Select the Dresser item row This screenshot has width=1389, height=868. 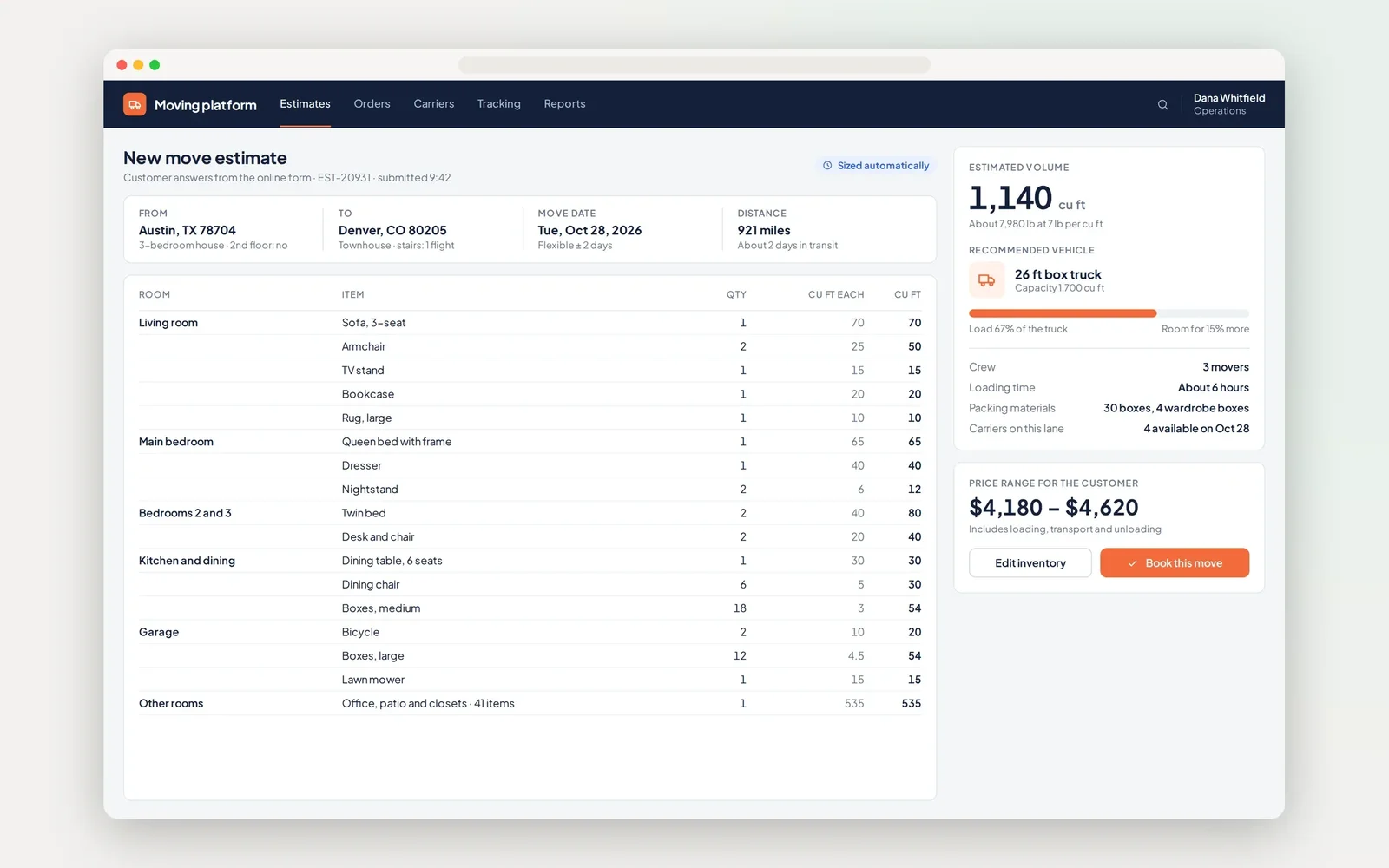coord(530,466)
